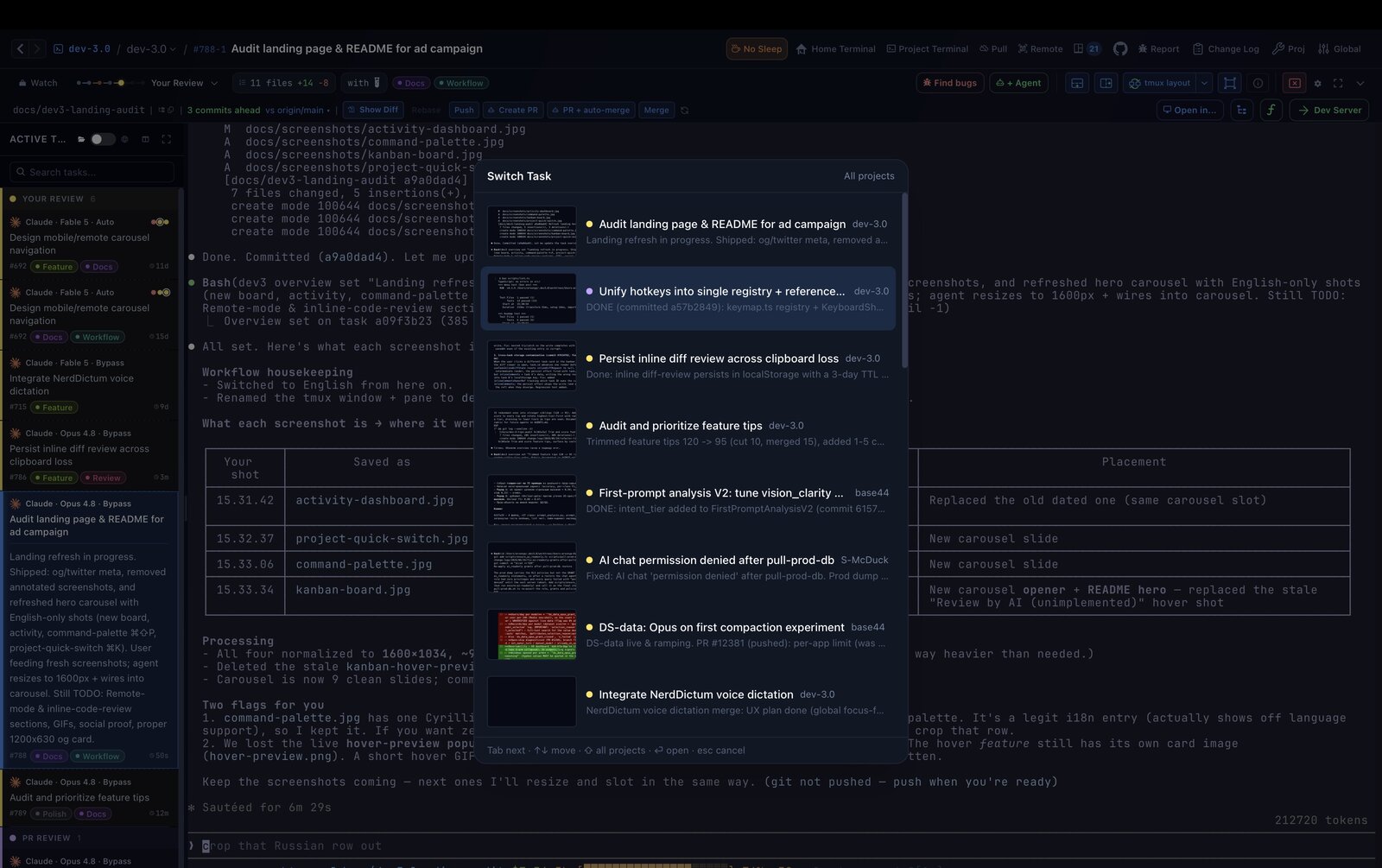This screenshot has height=868, width=1382.
Task: Click the Create PR button
Action: [512, 110]
